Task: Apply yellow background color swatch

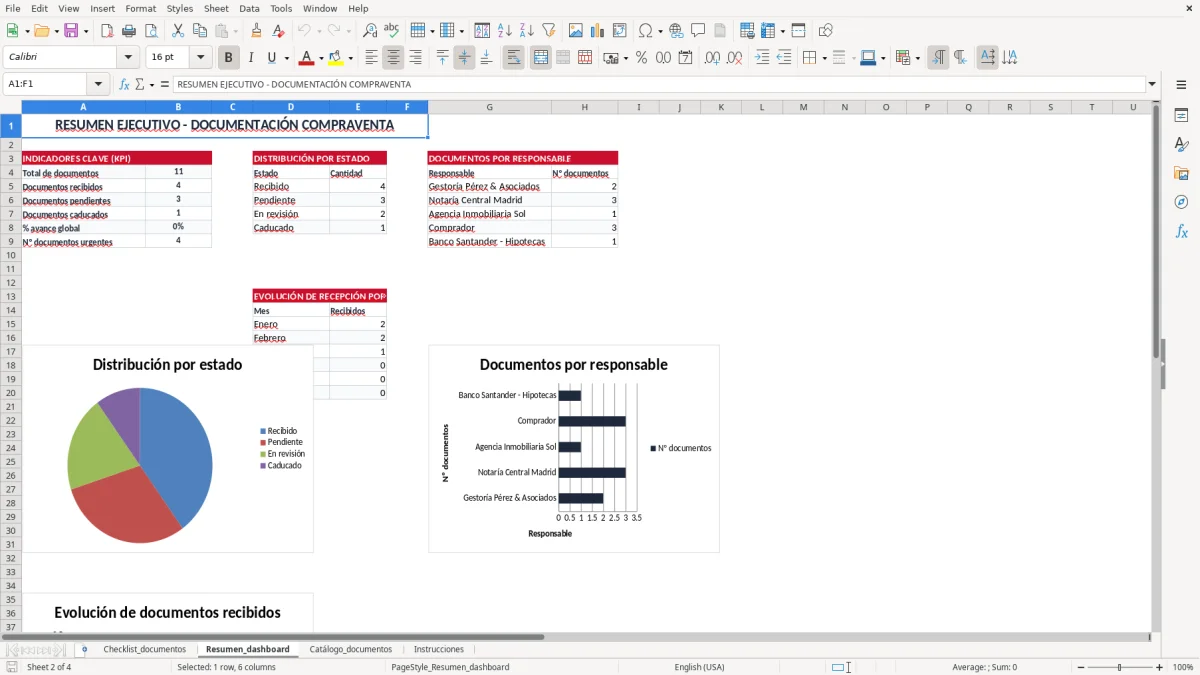Action: coord(336,58)
